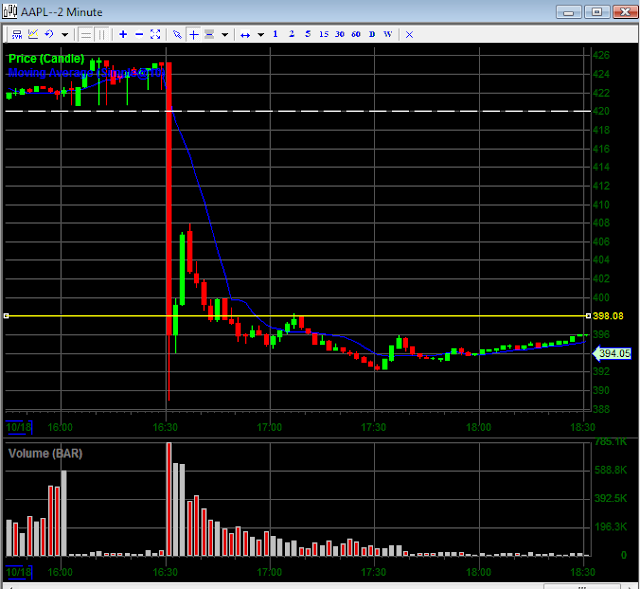Minimize the AAPL chart window
Screen dimensions: 640x589
(568, 12)
